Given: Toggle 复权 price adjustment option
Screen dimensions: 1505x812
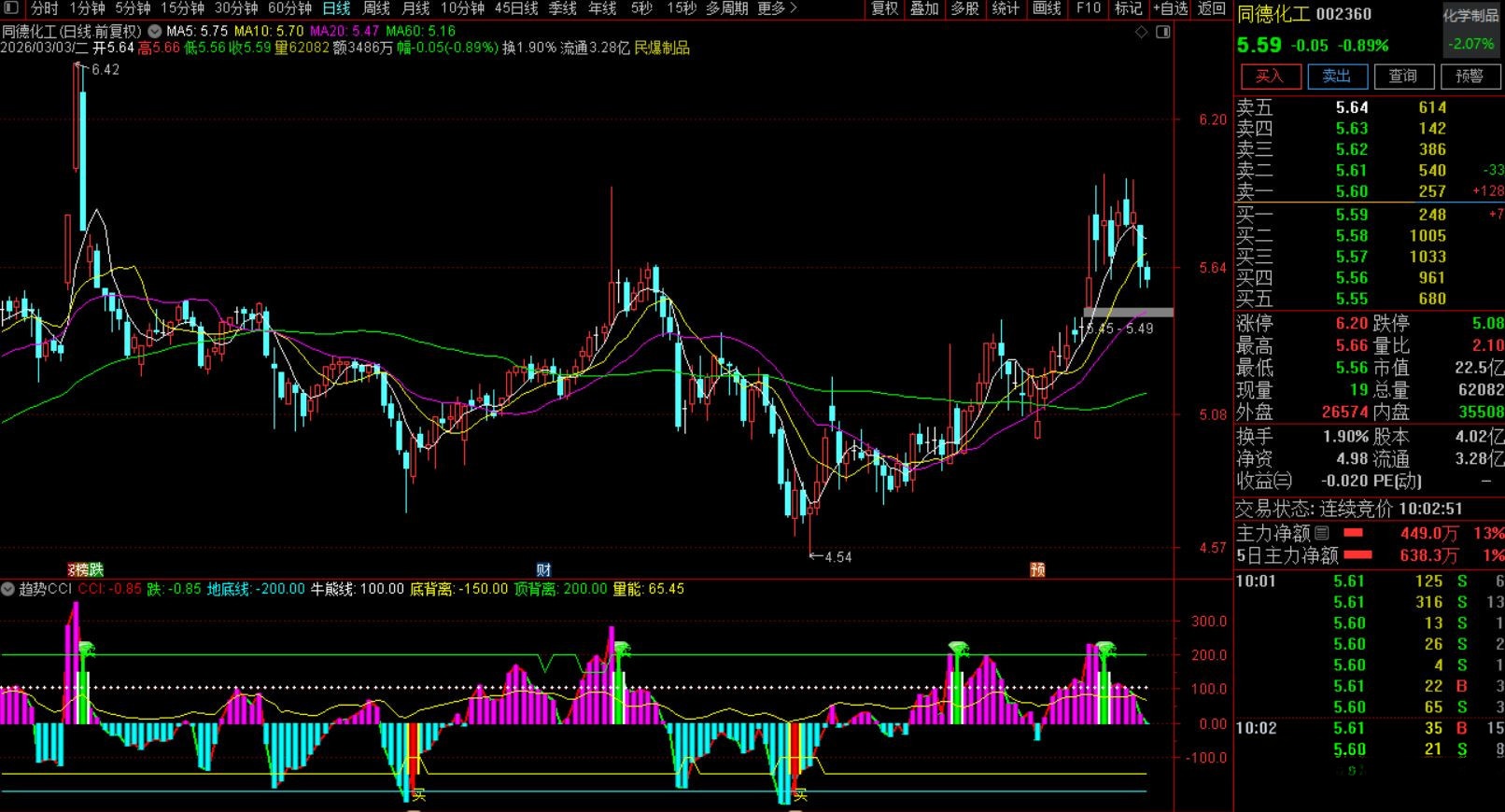Looking at the screenshot, I should [884, 8].
